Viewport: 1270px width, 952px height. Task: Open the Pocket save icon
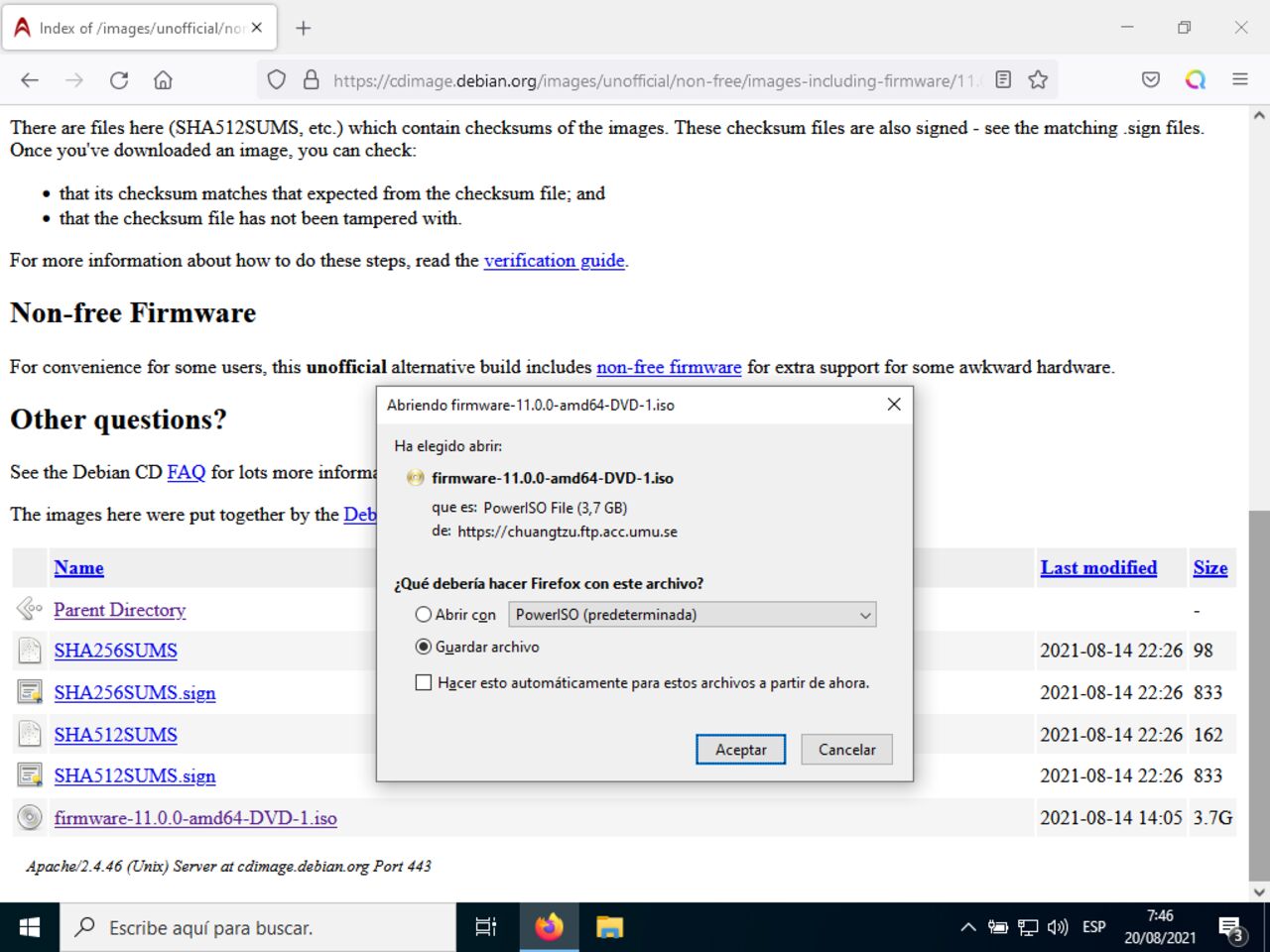(1151, 79)
